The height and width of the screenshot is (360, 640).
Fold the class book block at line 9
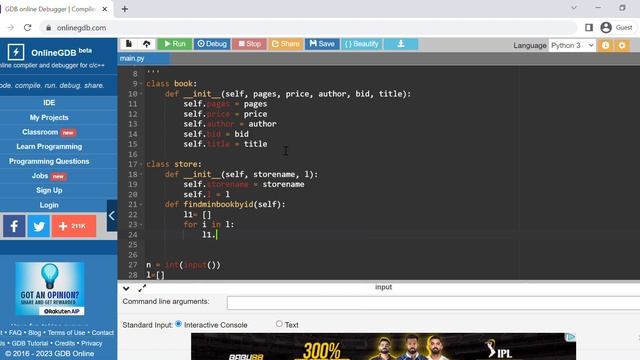point(141,84)
